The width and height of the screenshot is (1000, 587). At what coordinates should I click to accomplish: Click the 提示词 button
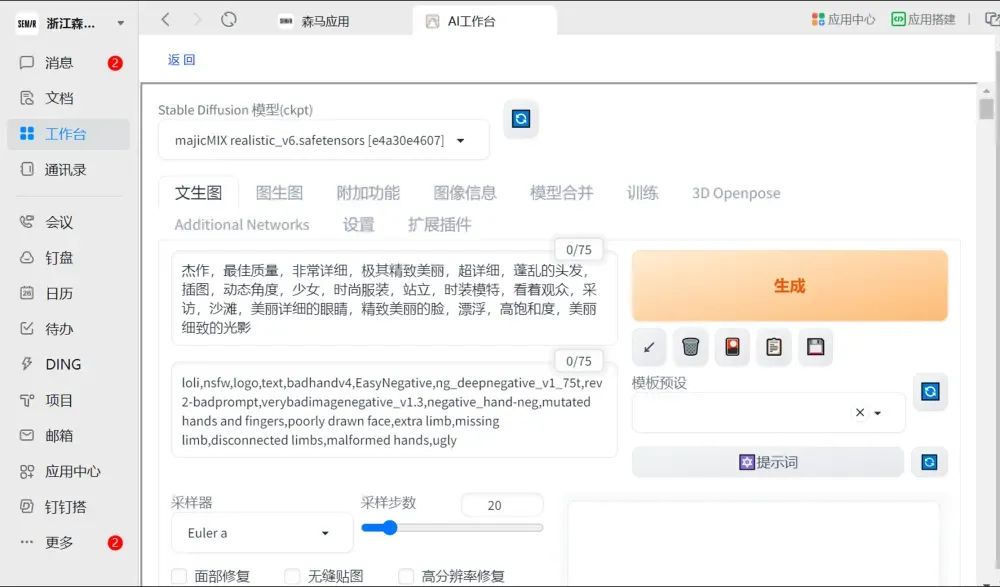pyautogui.click(x=768, y=462)
